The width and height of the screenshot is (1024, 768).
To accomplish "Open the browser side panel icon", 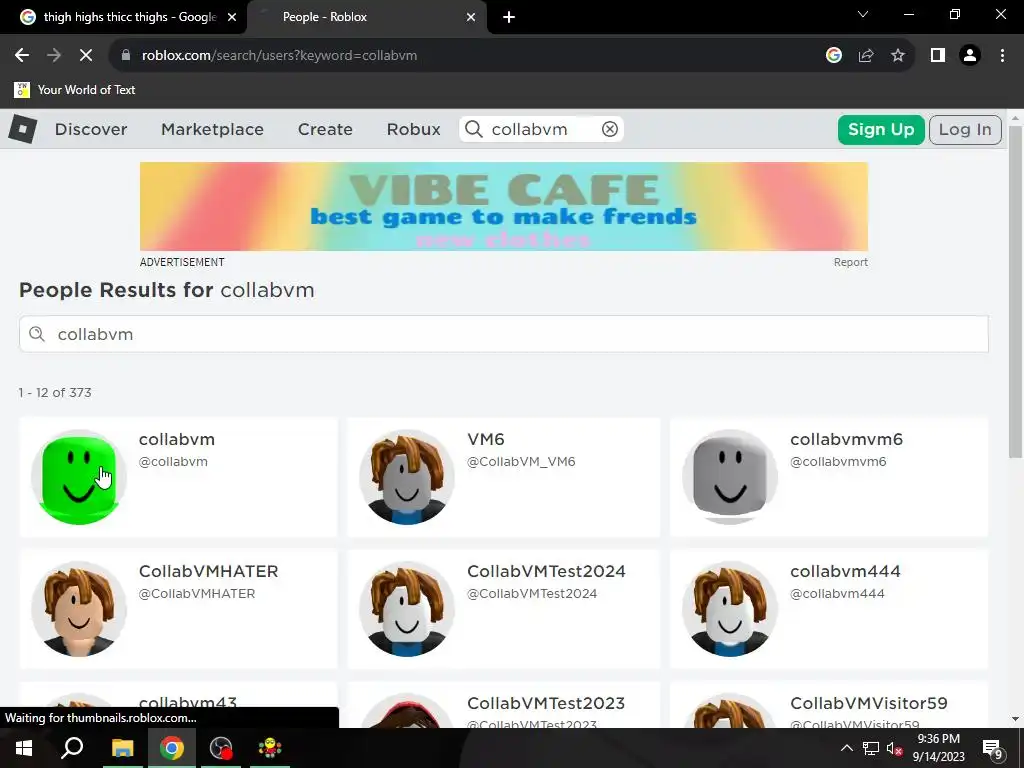I will [x=938, y=56].
